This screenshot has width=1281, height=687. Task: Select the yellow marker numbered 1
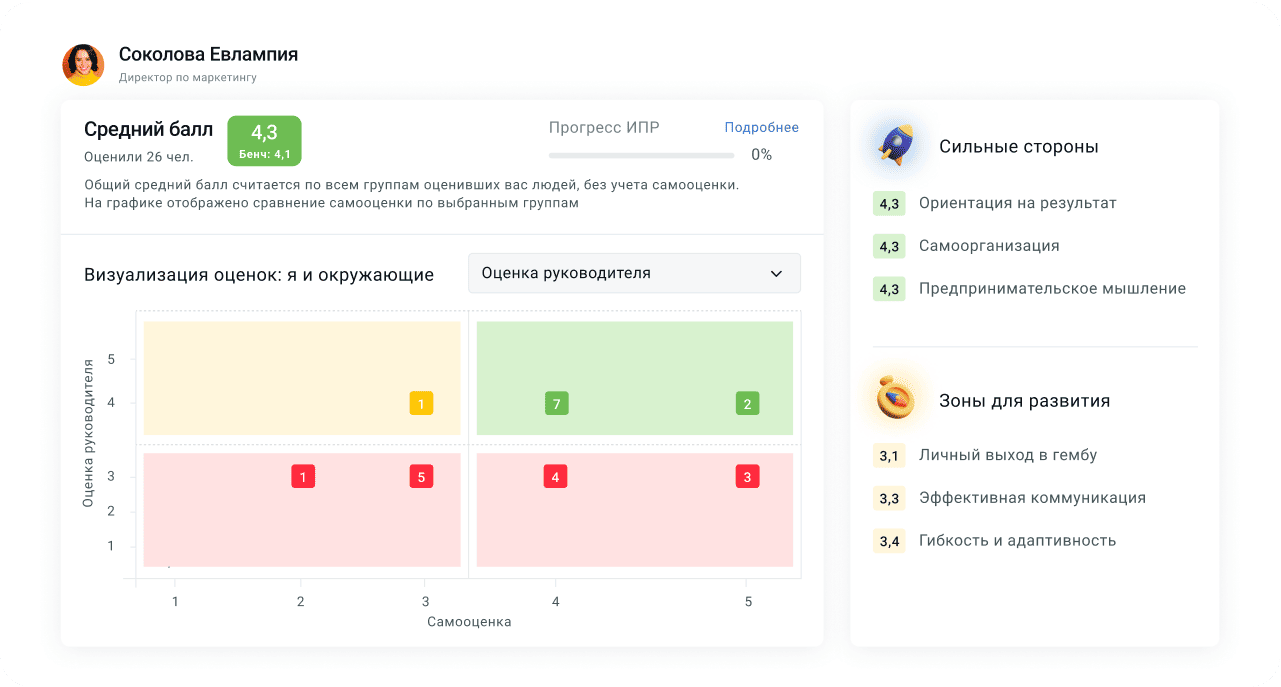(421, 404)
